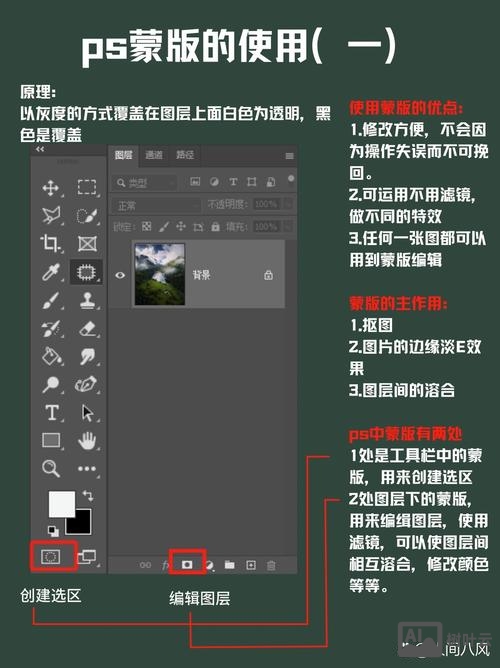Reset to default black and white colors
Image resolution: width=500 pixels, height=668 pixels.
(53, 531)
